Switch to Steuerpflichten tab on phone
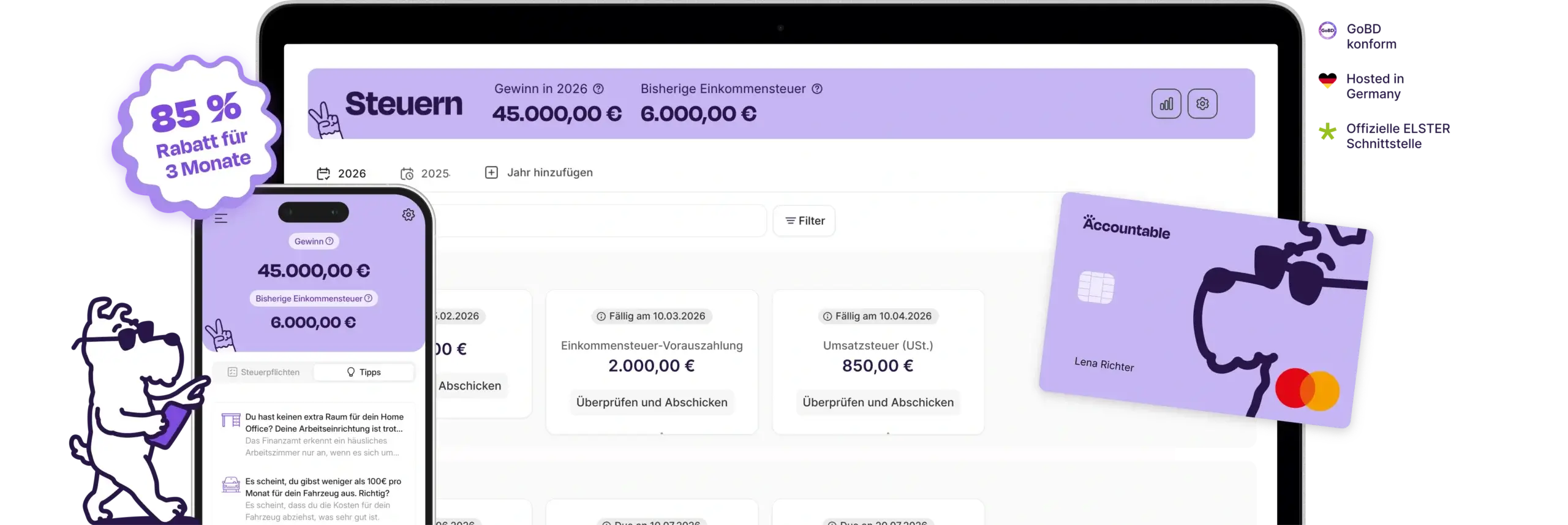Viewport: 1568px width, 525px height. pos(263,372)
